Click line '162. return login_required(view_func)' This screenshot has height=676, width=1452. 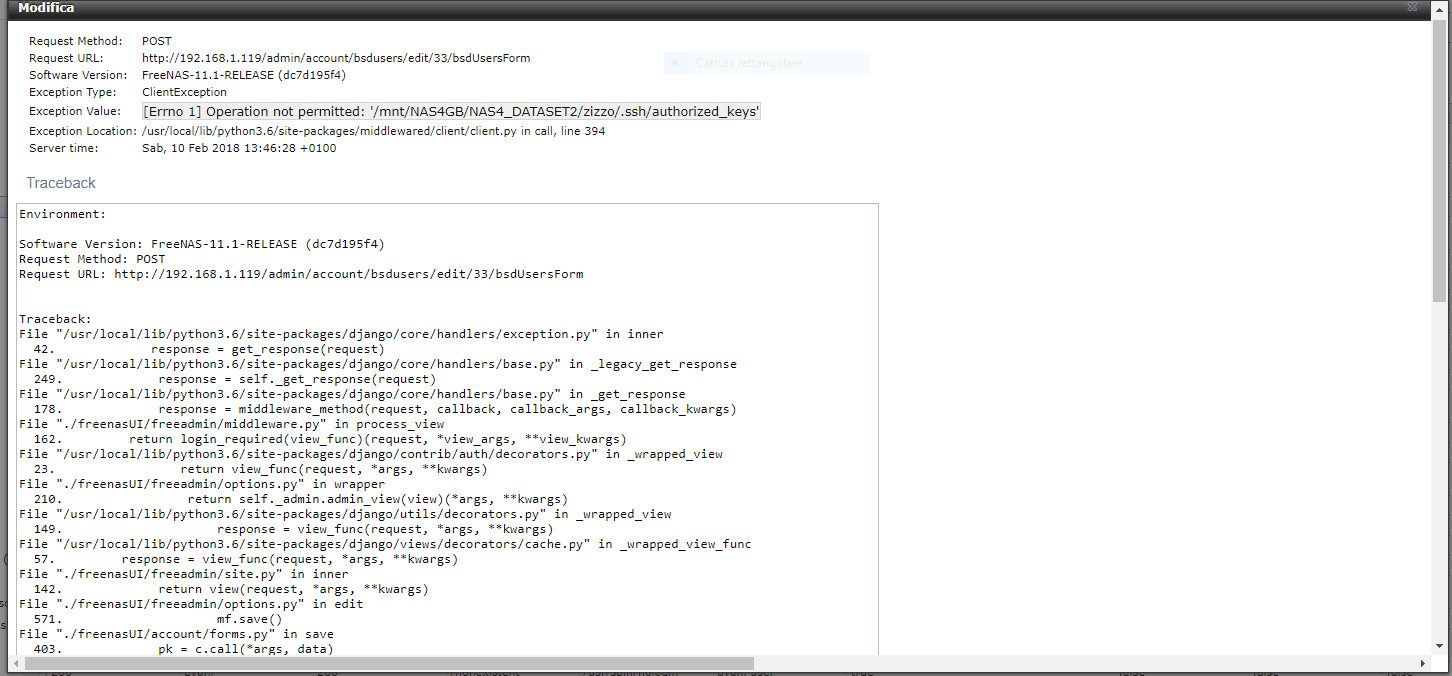coord(330,439)
